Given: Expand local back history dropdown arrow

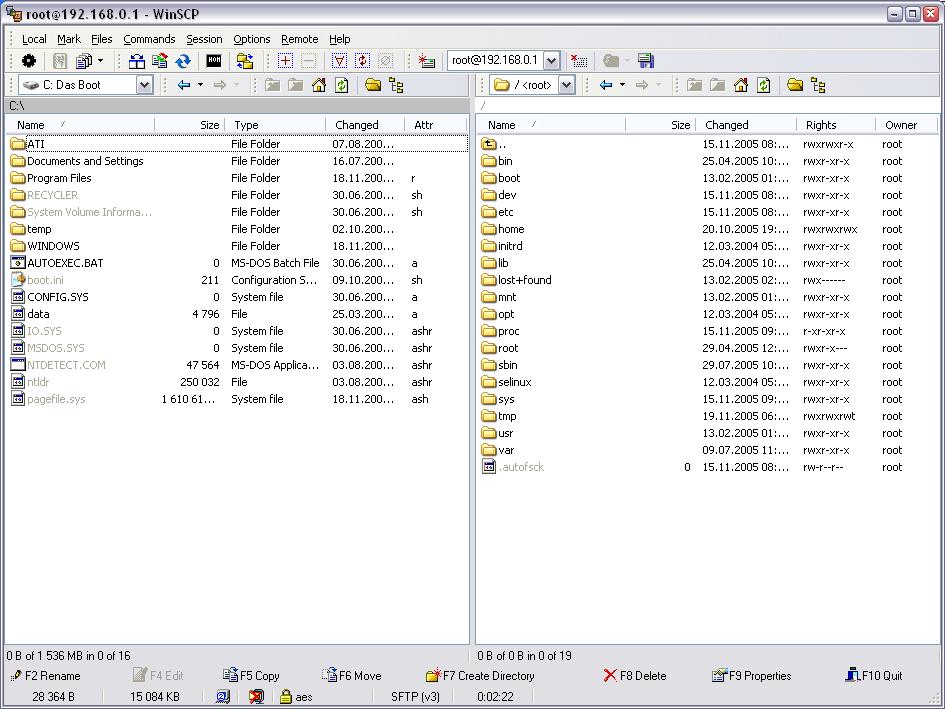Looking at the screenshot, I should [200, 85].
